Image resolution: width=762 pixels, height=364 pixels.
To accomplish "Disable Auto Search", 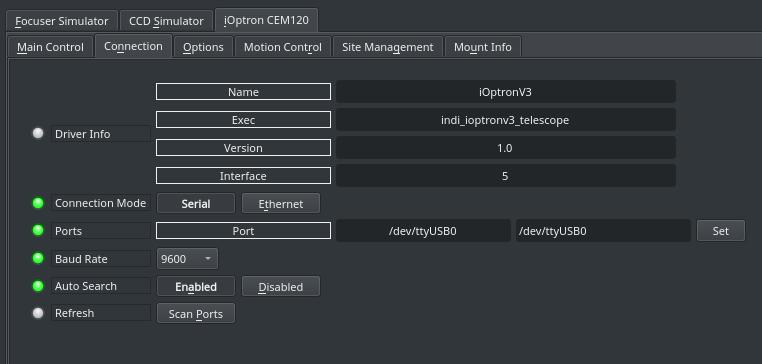I will (x=281, y=287).
